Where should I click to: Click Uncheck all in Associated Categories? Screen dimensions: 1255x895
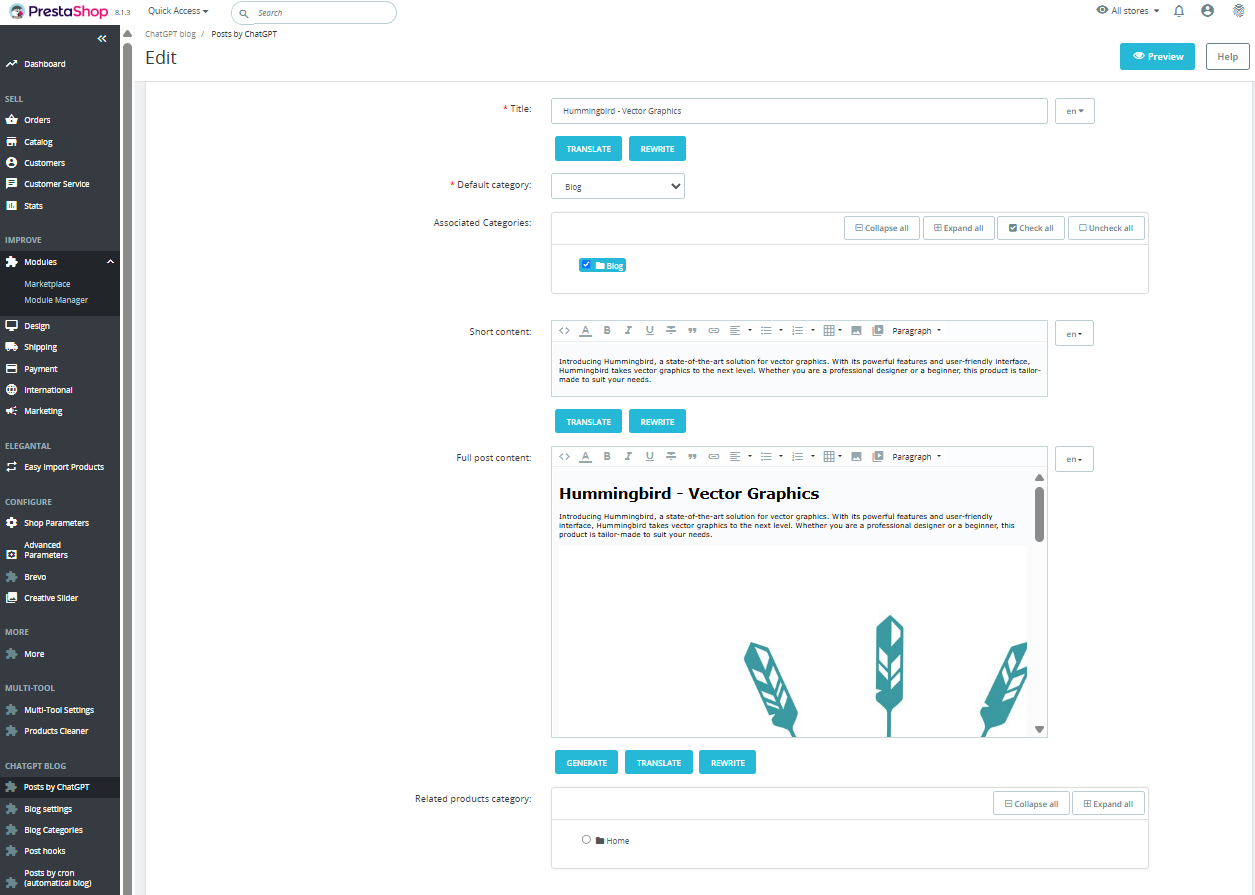point(1106,228)
